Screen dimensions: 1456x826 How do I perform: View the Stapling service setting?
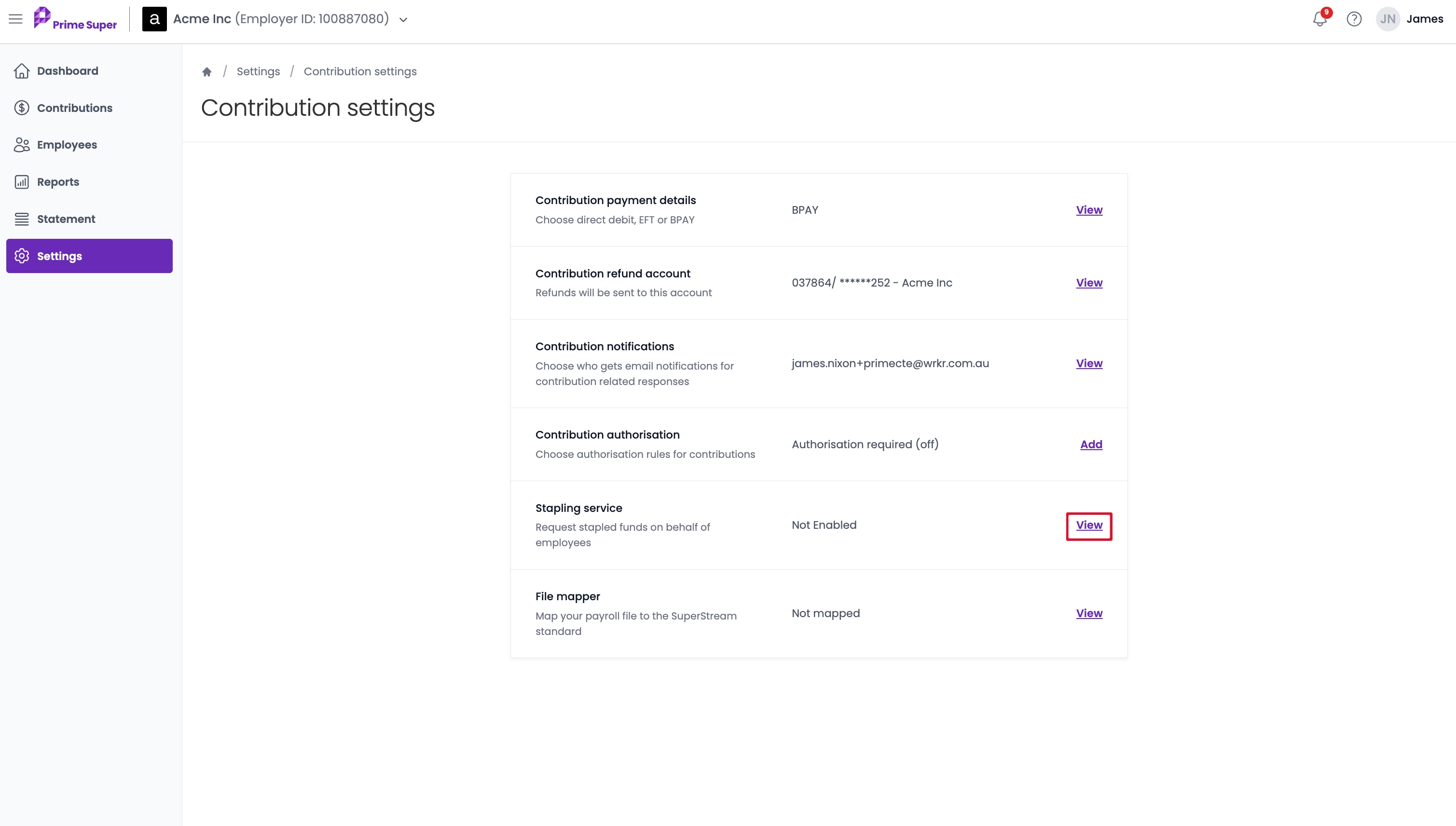tap(1089, 525)
